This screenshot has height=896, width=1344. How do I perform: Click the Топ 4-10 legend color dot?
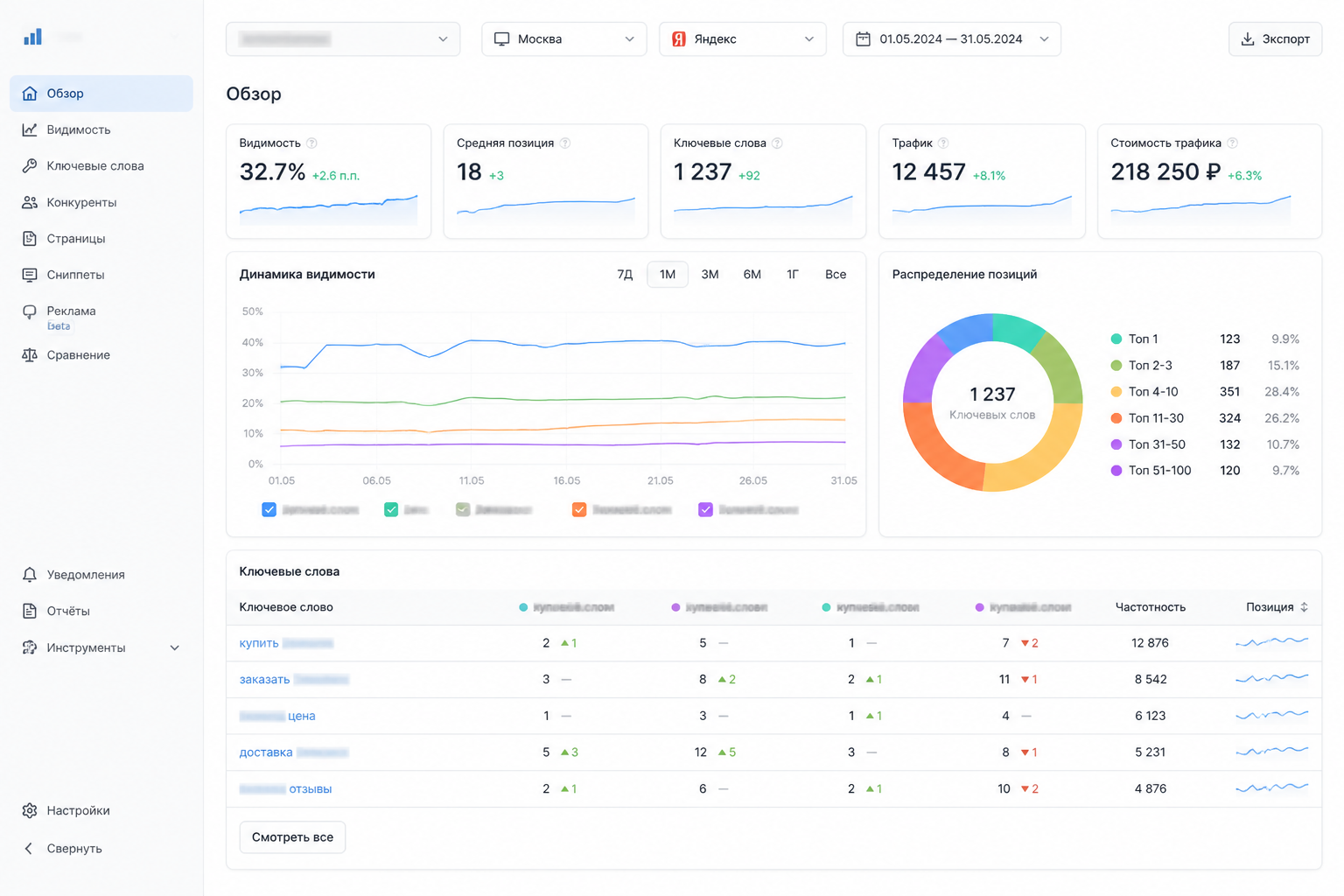click(x=1116, y=392)
